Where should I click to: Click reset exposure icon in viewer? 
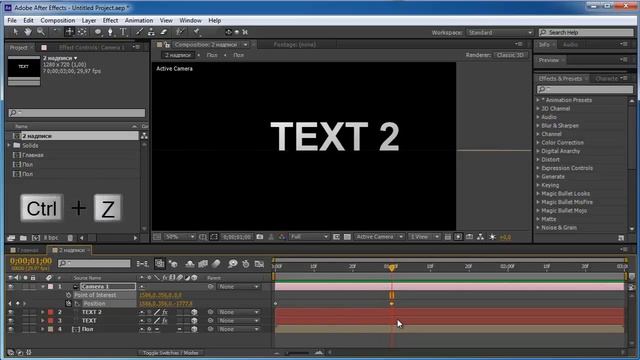[492, 237]
